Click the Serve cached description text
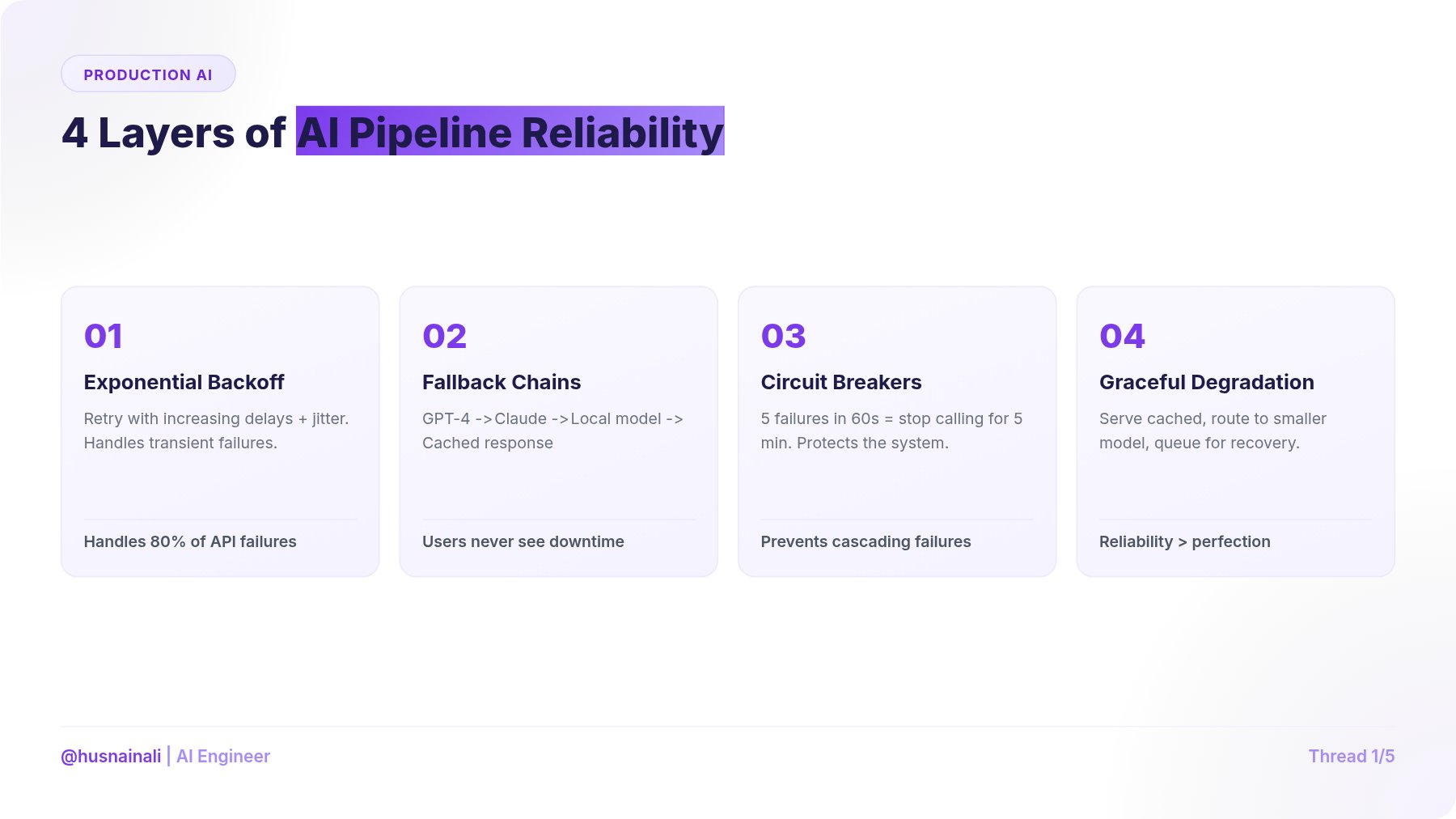 pos(1213,431)
